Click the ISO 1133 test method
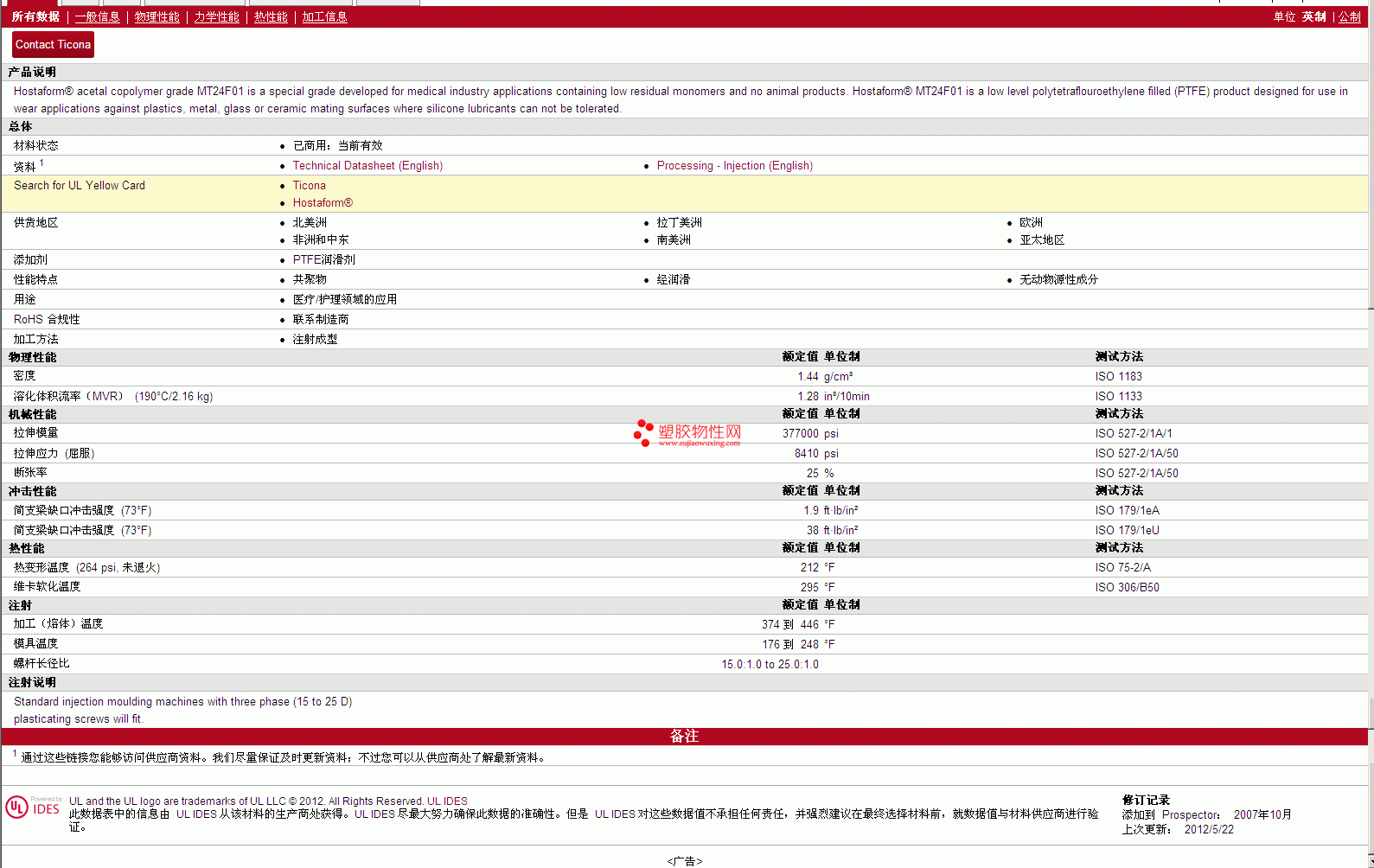The width and height of the screenshot is (1374, 868). tap(1118, 397)
